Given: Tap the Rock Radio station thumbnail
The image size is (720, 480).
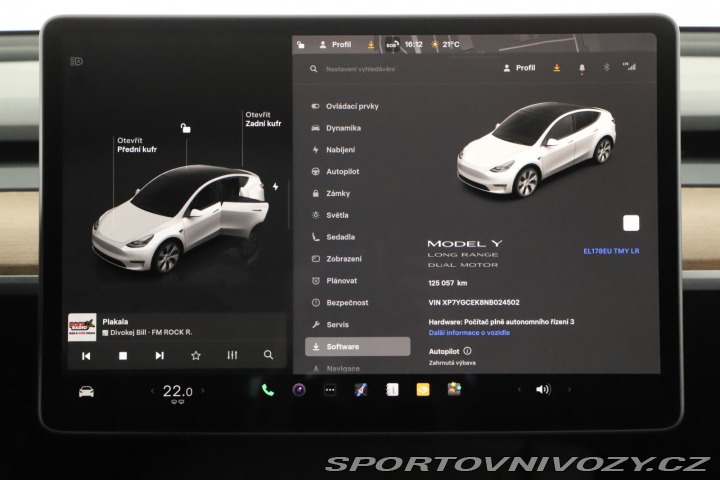Looking at the screenshot, I should 82,327.
